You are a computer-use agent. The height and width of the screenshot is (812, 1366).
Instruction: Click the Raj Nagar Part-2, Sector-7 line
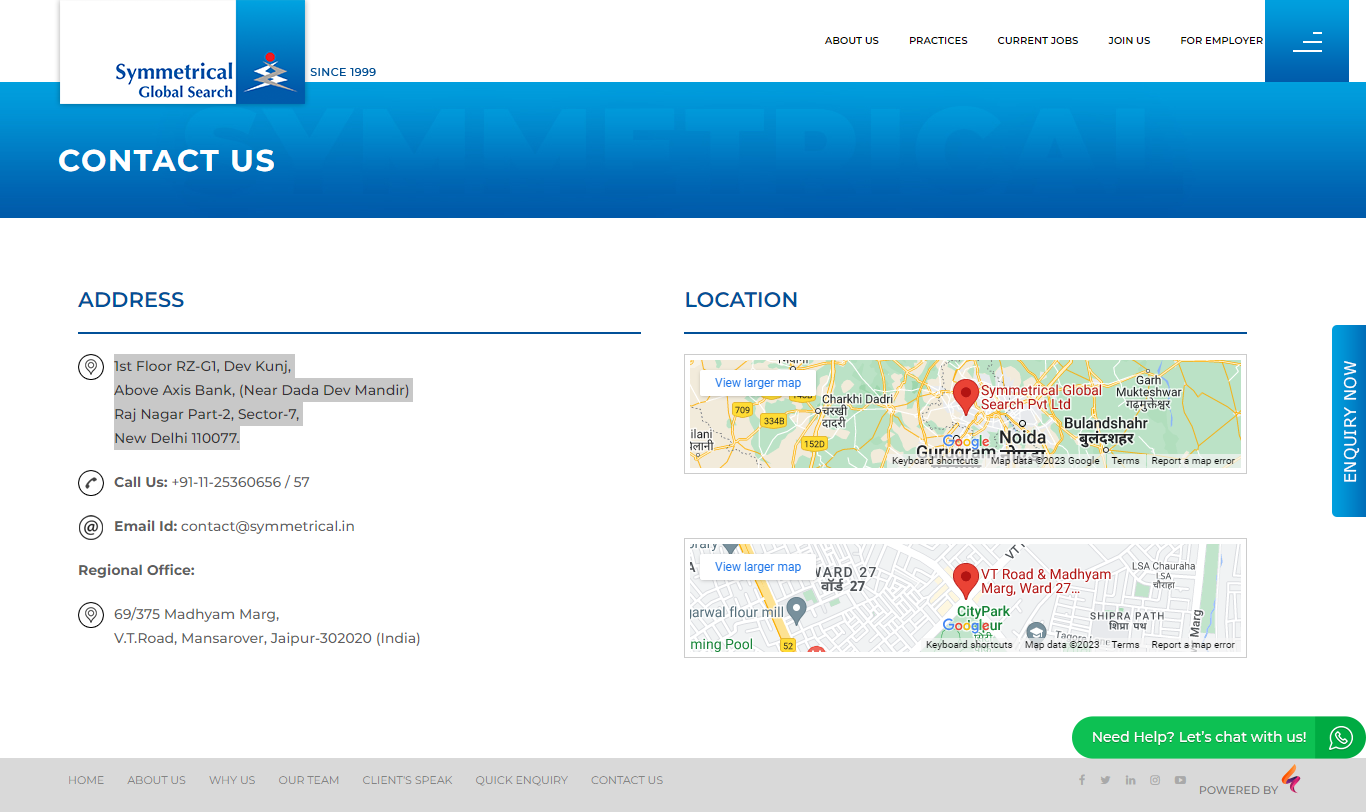[207, 414]
